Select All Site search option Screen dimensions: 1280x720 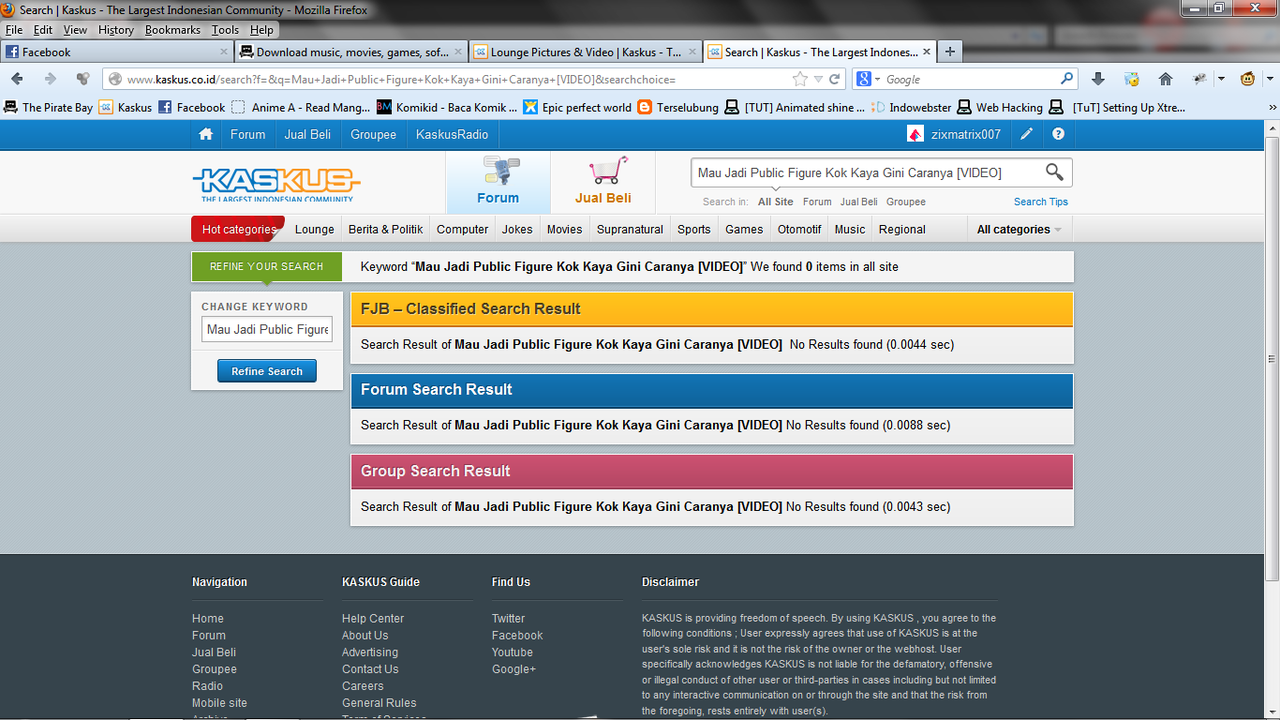click(x=775, y=202)
